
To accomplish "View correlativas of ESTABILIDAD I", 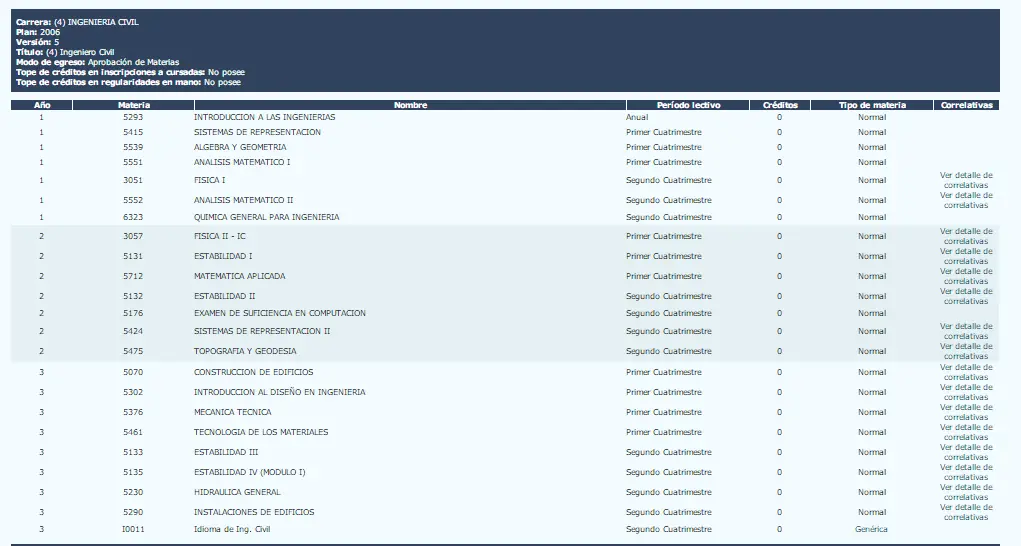I will 966,256.
